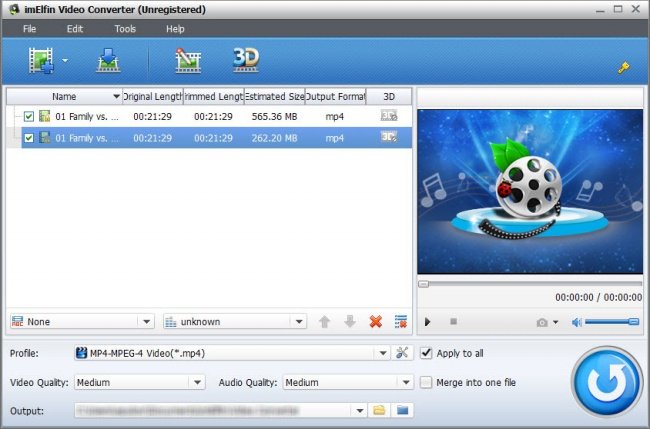Open the Help menu
650x429 pixels.
pyautogui.click(x=175, y=29)
